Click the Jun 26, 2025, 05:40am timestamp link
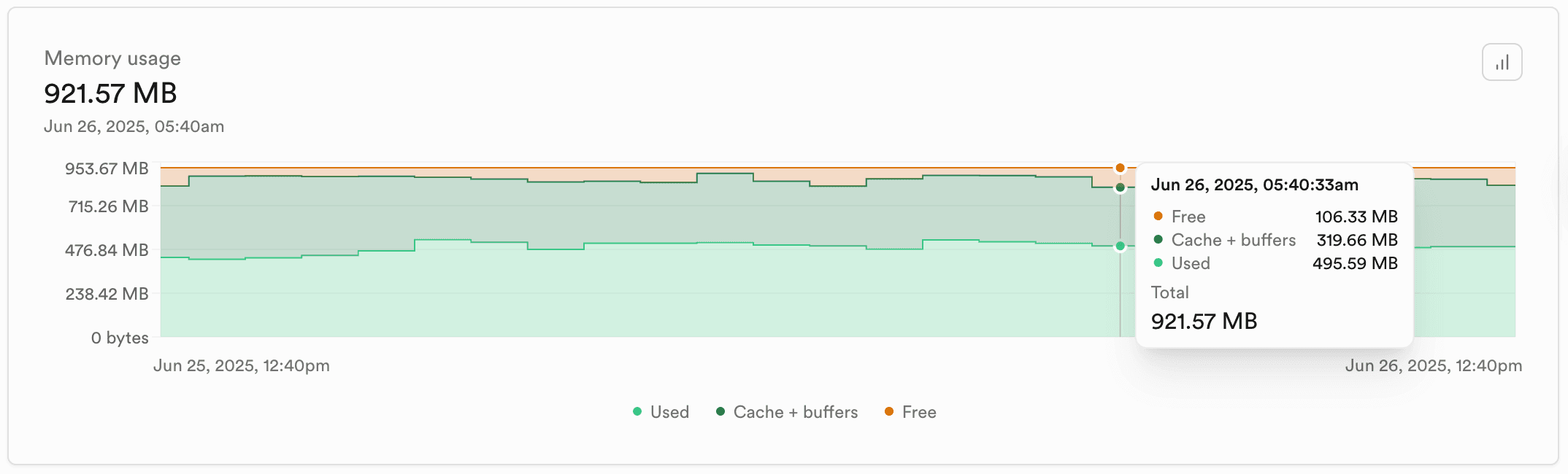This screenshot has width=1568, height=474. pyautogui.click(x=134, y=126)
